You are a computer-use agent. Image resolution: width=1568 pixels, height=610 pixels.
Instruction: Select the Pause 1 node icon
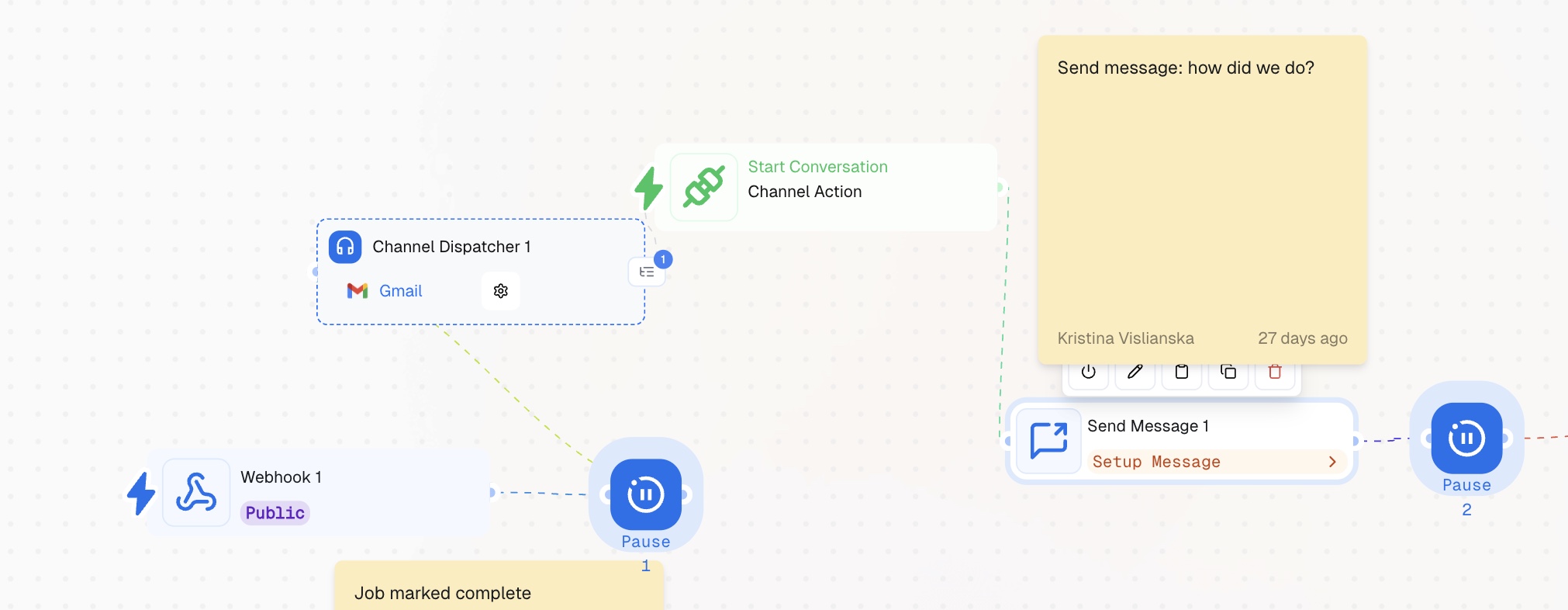(646, 494)
